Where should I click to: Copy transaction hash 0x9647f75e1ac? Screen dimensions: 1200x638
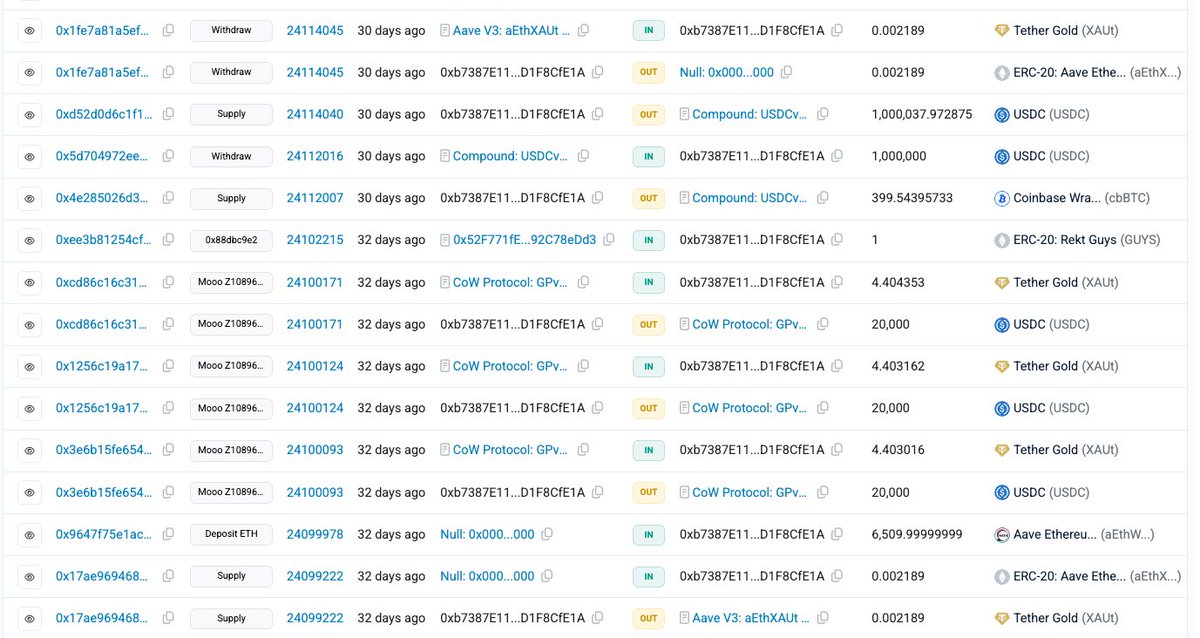[168, 535]
